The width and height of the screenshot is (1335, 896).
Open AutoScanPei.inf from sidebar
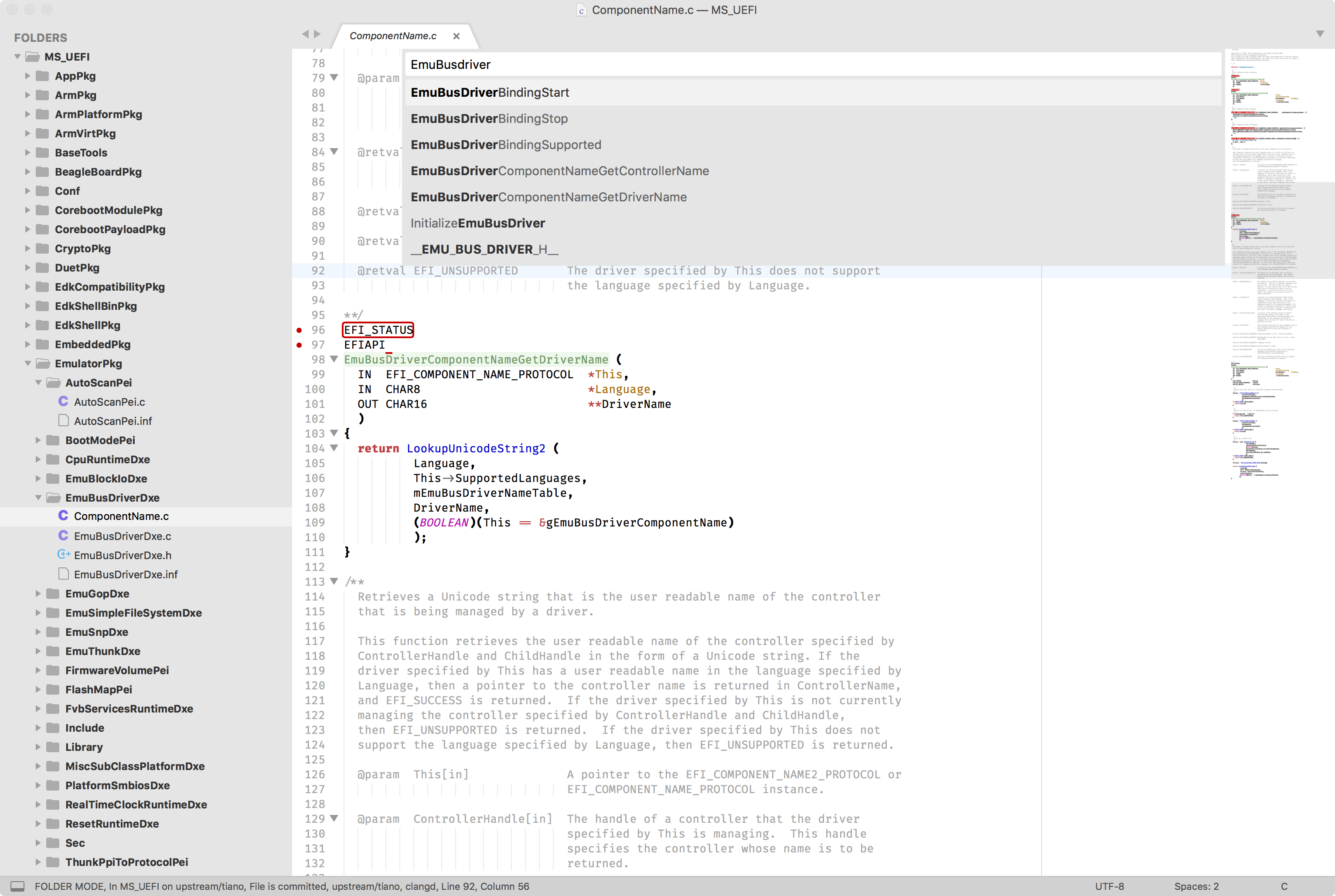pyautogui.click(x=112, y=421)
